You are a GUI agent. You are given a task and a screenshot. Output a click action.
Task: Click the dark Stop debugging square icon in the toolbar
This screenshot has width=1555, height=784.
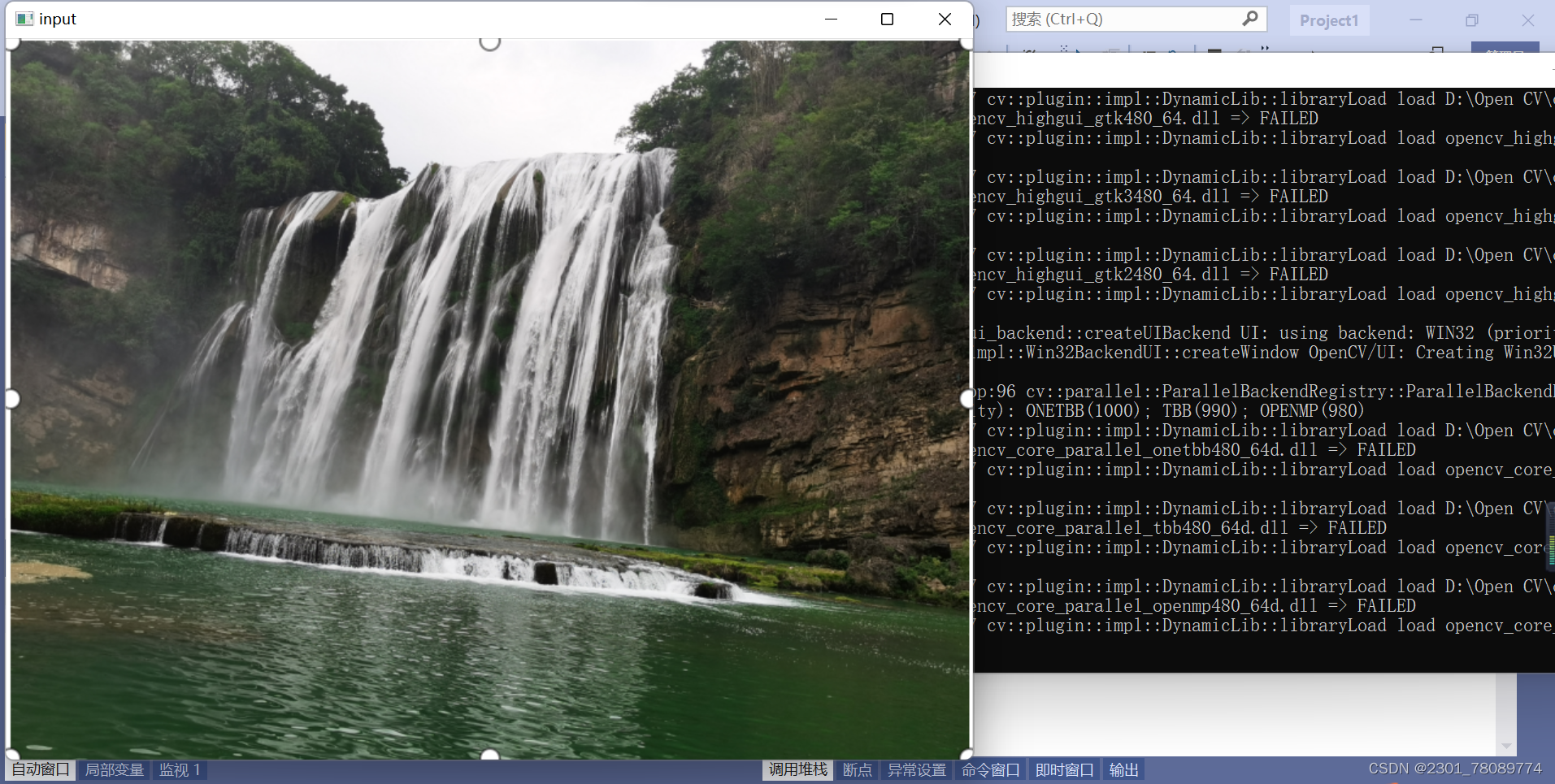[x=1213, y=50]
